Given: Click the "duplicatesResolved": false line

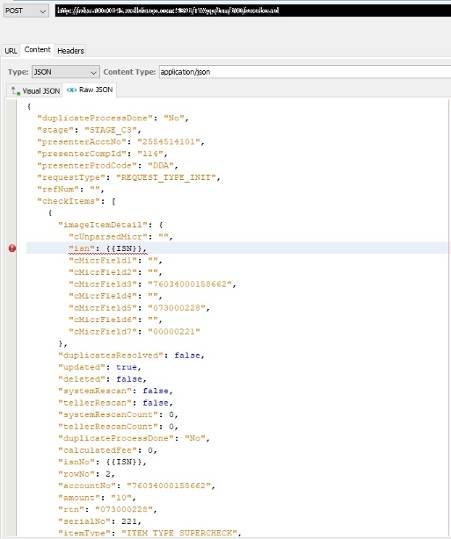Looking at the screenshot, I should pos(131,355).
